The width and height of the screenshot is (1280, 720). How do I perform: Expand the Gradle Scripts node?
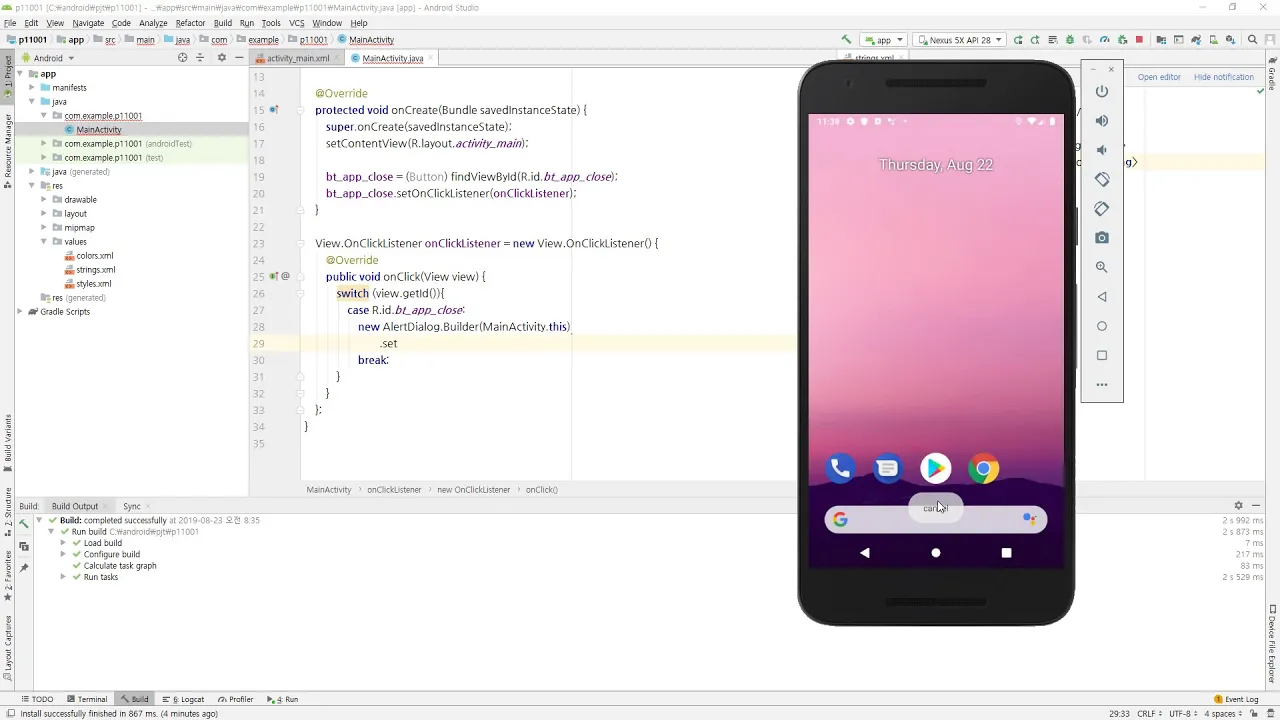20,312
